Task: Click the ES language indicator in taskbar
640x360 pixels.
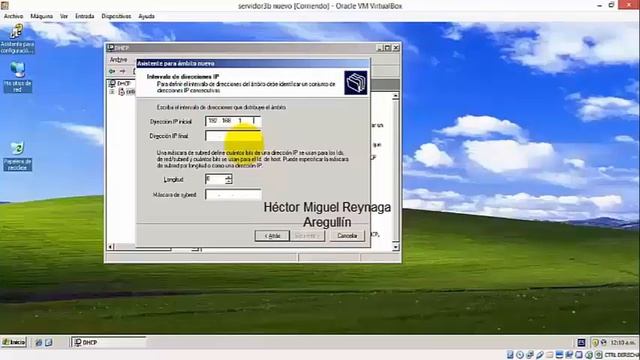Action: tap(581, 342)
